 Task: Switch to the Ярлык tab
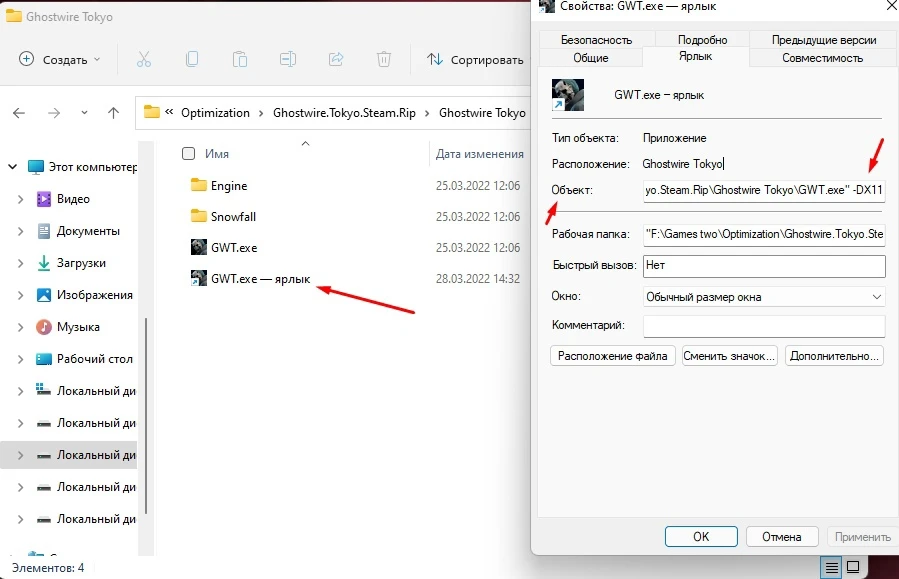pyautogui.click(x=695, y=57)
